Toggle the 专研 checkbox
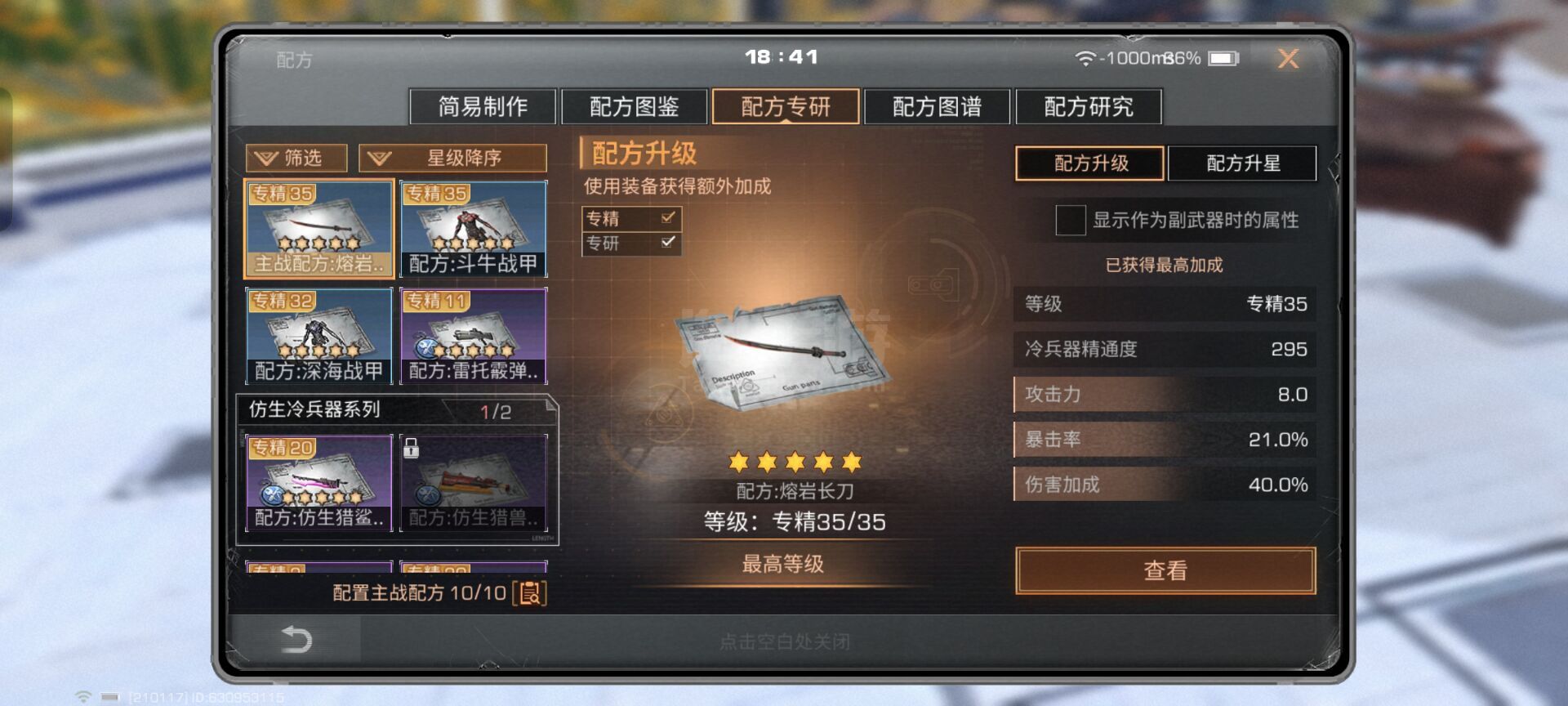 click(668, 242)
